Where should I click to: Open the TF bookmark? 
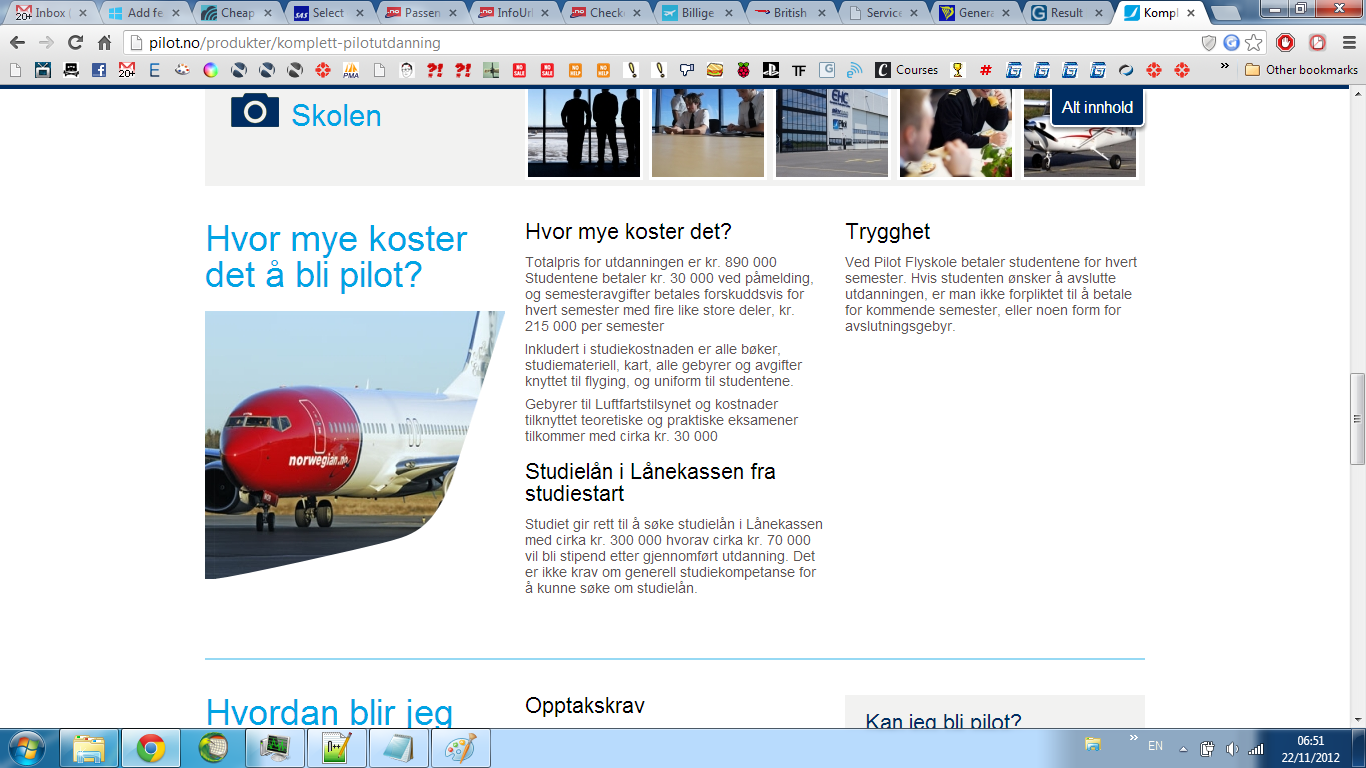click(x=799, y=70)
